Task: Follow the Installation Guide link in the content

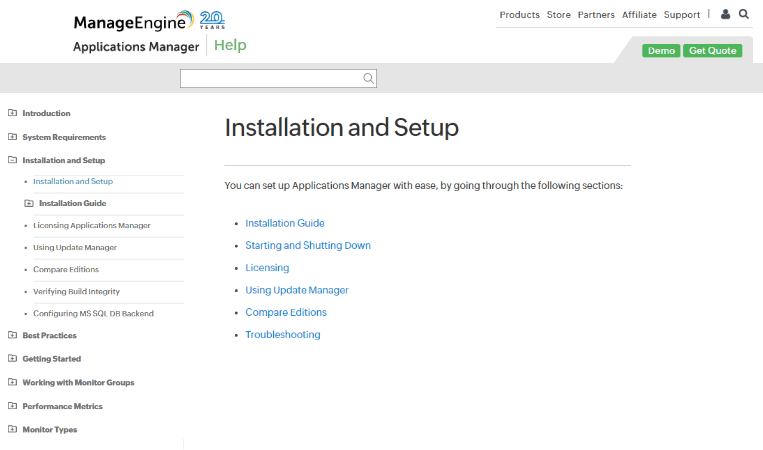Action: point(285,223)
